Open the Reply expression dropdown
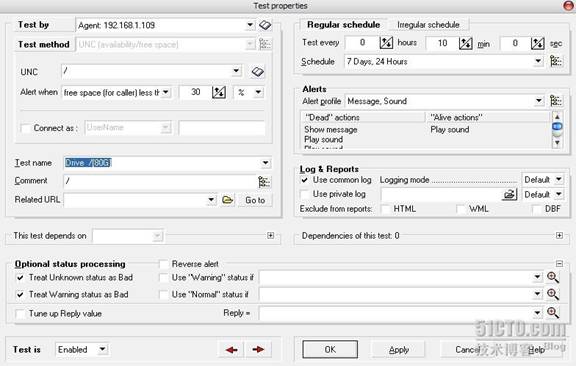 tap(537, 313)
